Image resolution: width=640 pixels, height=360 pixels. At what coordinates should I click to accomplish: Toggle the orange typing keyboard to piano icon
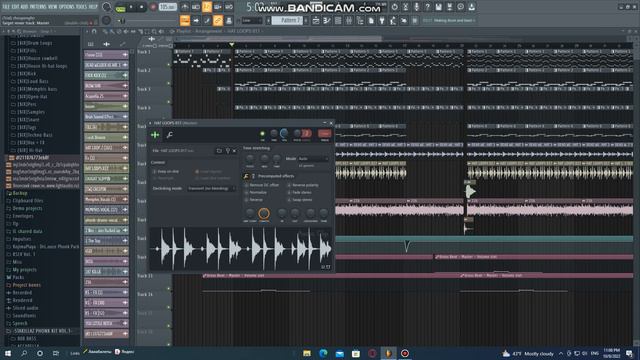click(185, 20)
